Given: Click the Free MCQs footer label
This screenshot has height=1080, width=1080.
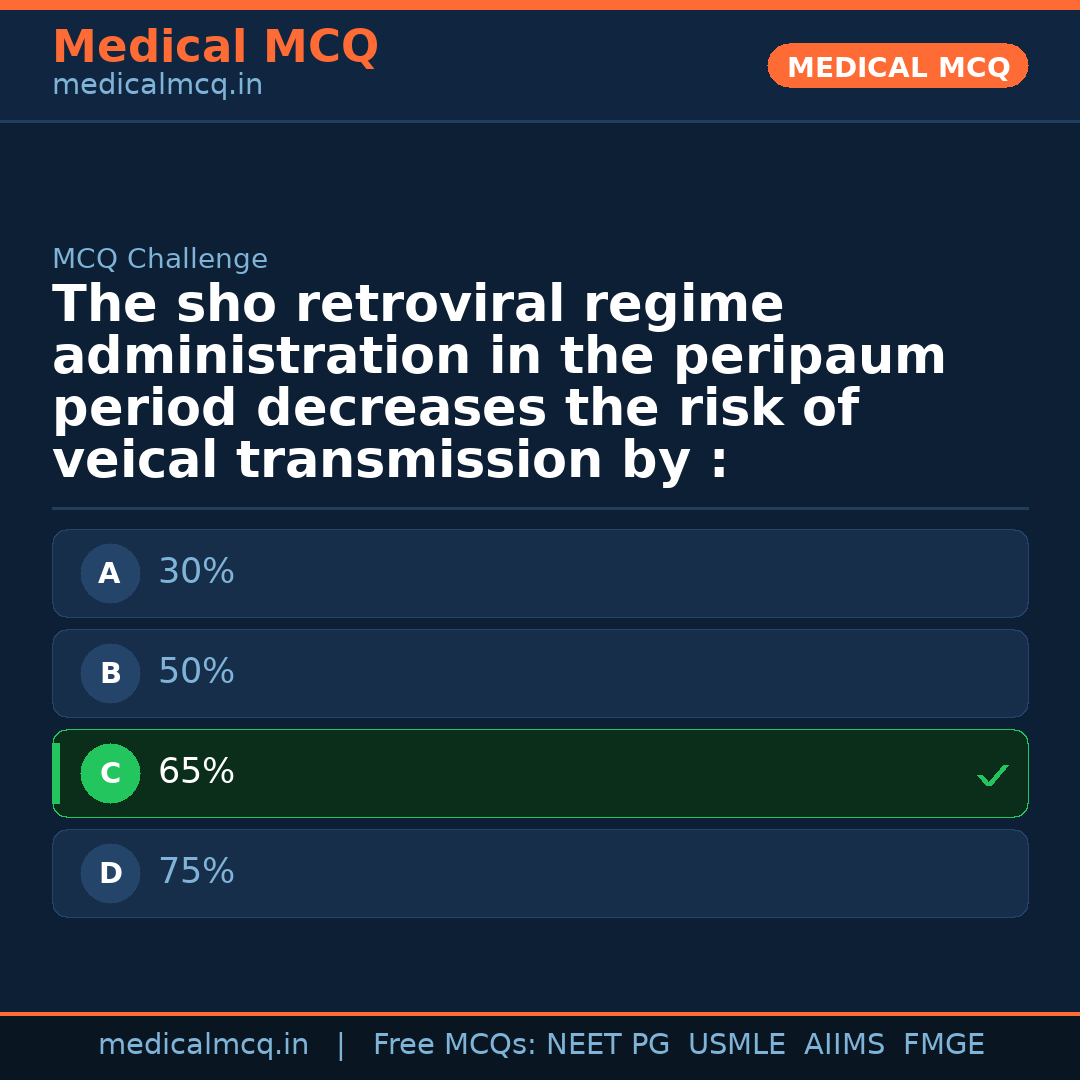Looking at the screenshot, I should 454,1045.
